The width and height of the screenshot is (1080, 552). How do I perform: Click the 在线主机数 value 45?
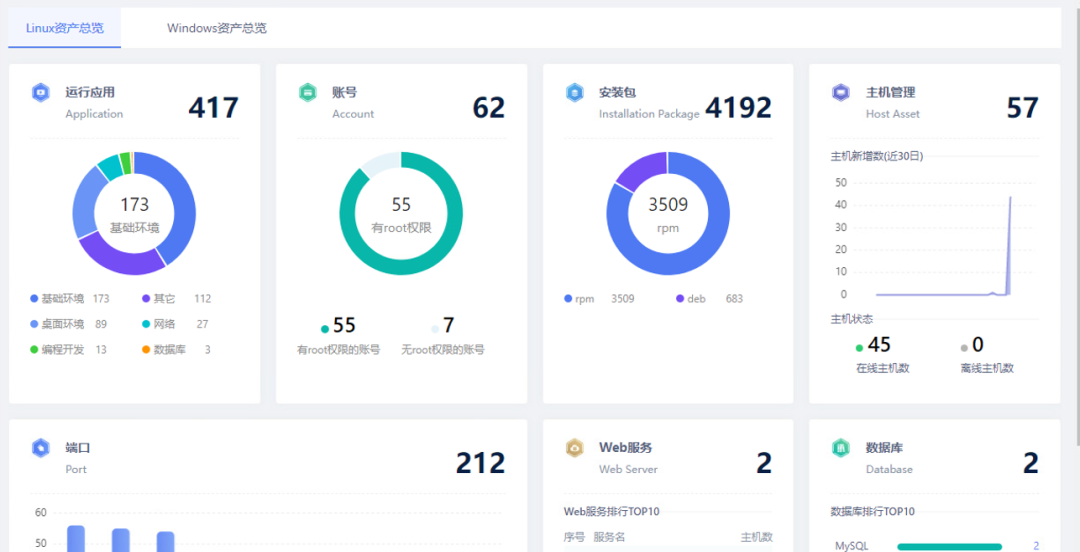(x=879, y=345)
